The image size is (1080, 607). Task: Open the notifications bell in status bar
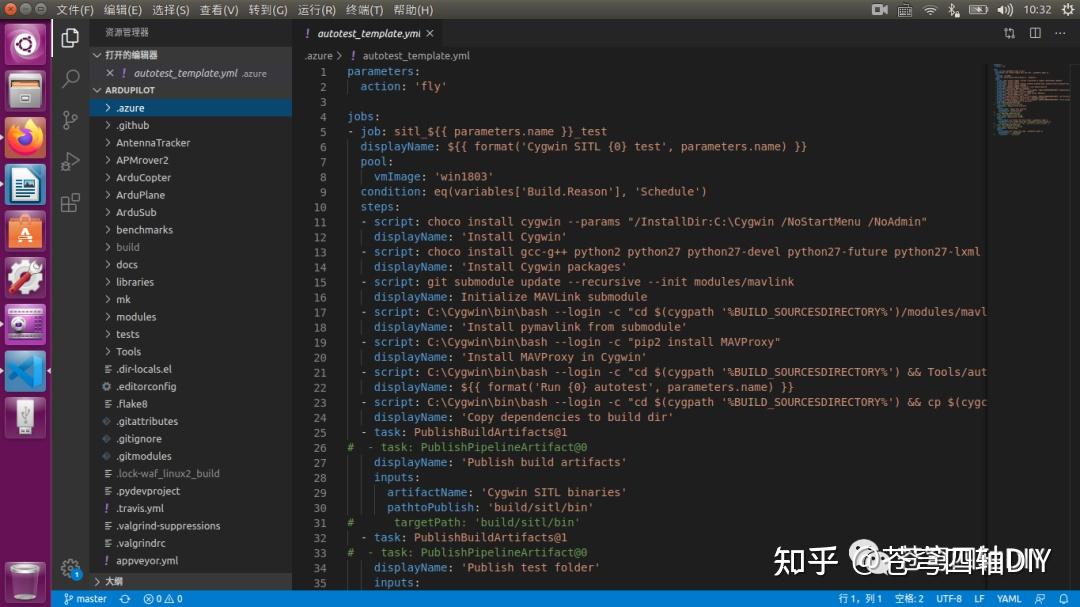[x=1063, y=599]
